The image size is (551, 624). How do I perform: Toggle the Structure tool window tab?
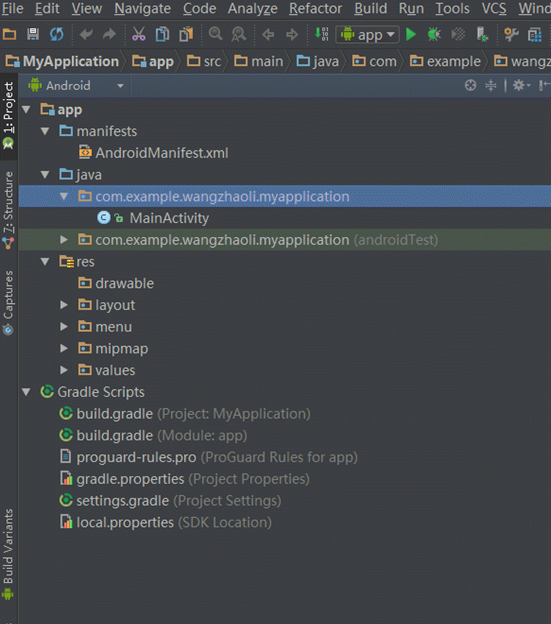click(8, 210)
